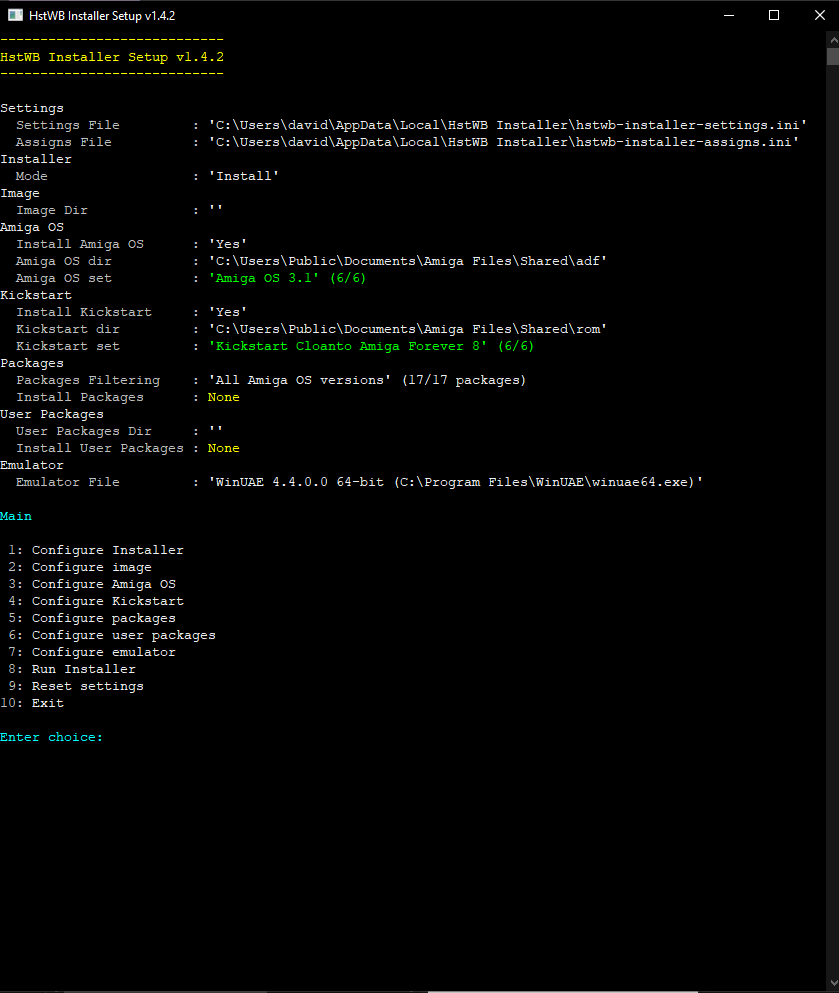Click the Amiga Files\Shared\rom path value
This screenshot has width=839, height=993.
coord(408,329)
